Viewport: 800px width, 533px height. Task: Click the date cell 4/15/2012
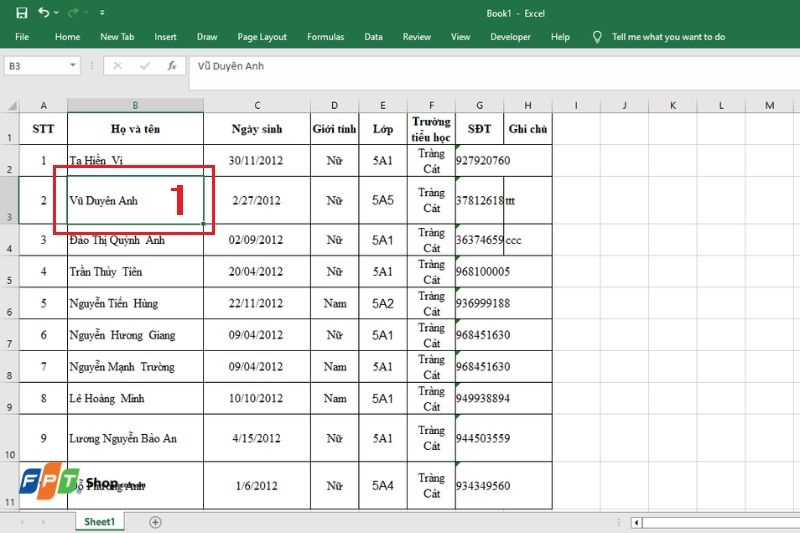[257, 439]
